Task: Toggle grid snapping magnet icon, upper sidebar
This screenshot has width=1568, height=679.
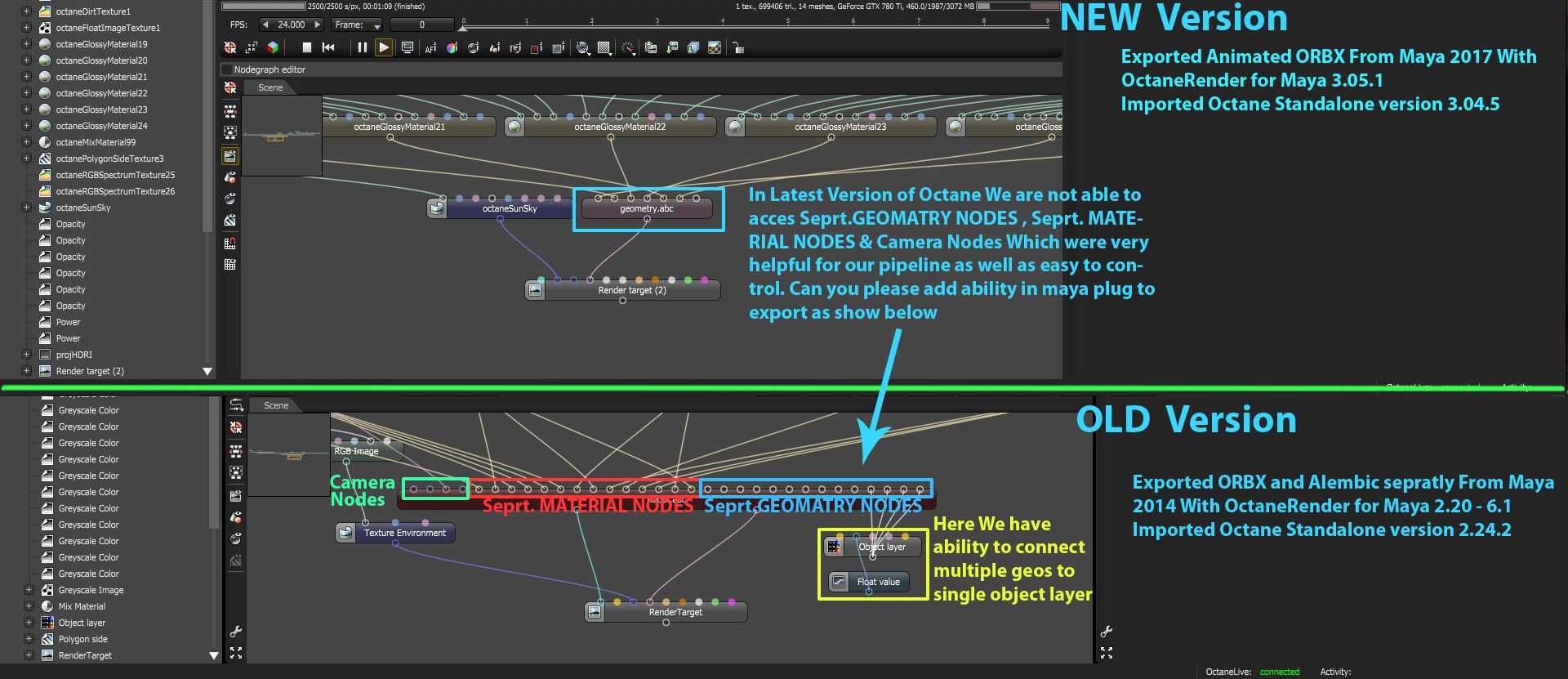Action: click(230, 243)
